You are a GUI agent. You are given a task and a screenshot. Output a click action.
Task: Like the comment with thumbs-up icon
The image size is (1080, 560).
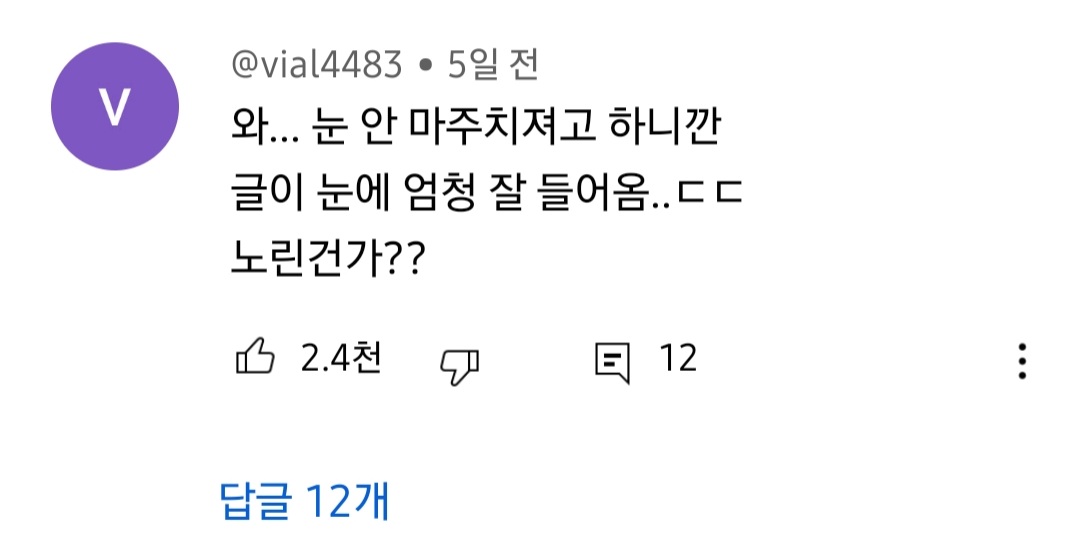pos(254,359)
